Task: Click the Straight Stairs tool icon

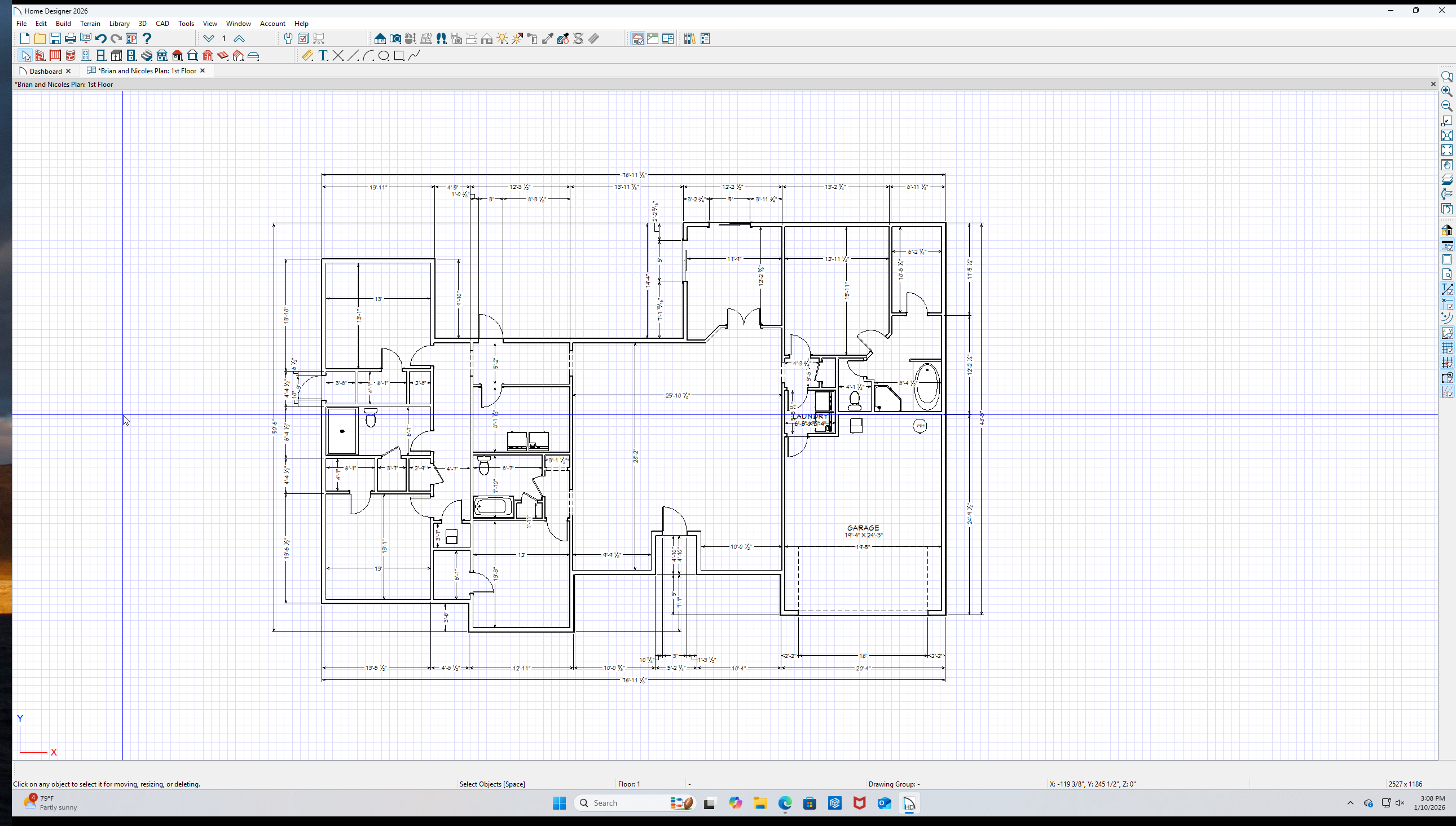Action: [x=147, y=56]
